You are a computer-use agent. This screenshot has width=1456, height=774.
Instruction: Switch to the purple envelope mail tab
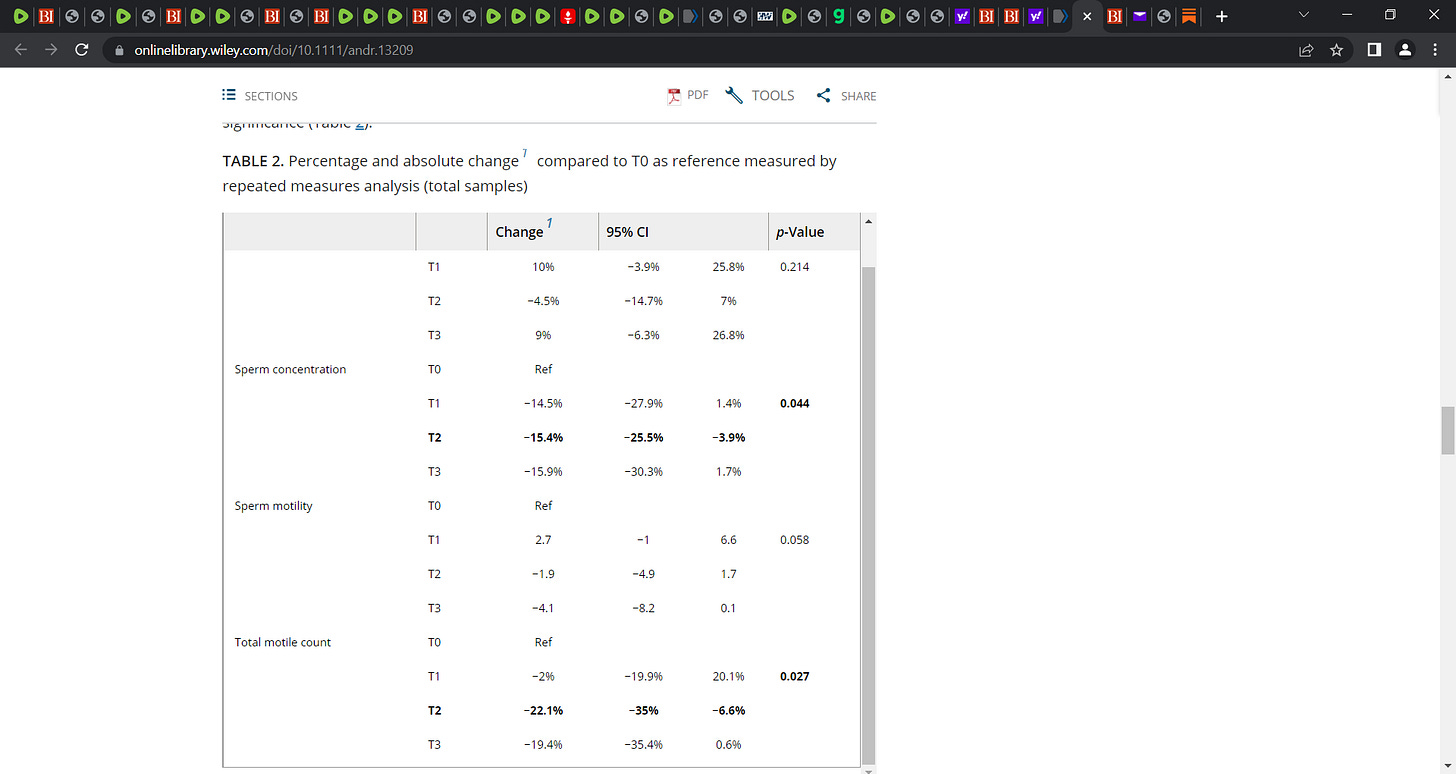1139,16
